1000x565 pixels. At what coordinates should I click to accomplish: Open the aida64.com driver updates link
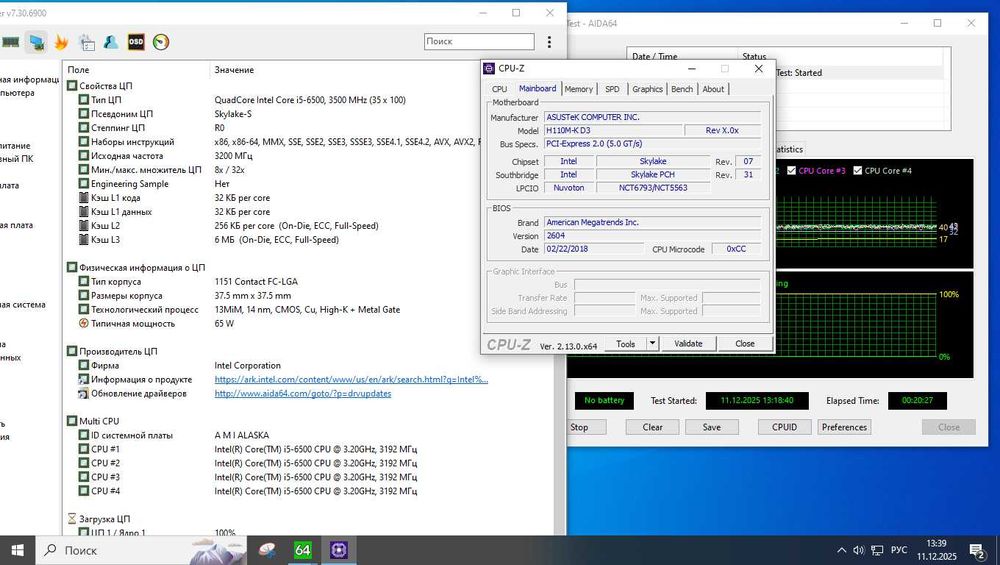pyautogui.click(x=303, y=393)
